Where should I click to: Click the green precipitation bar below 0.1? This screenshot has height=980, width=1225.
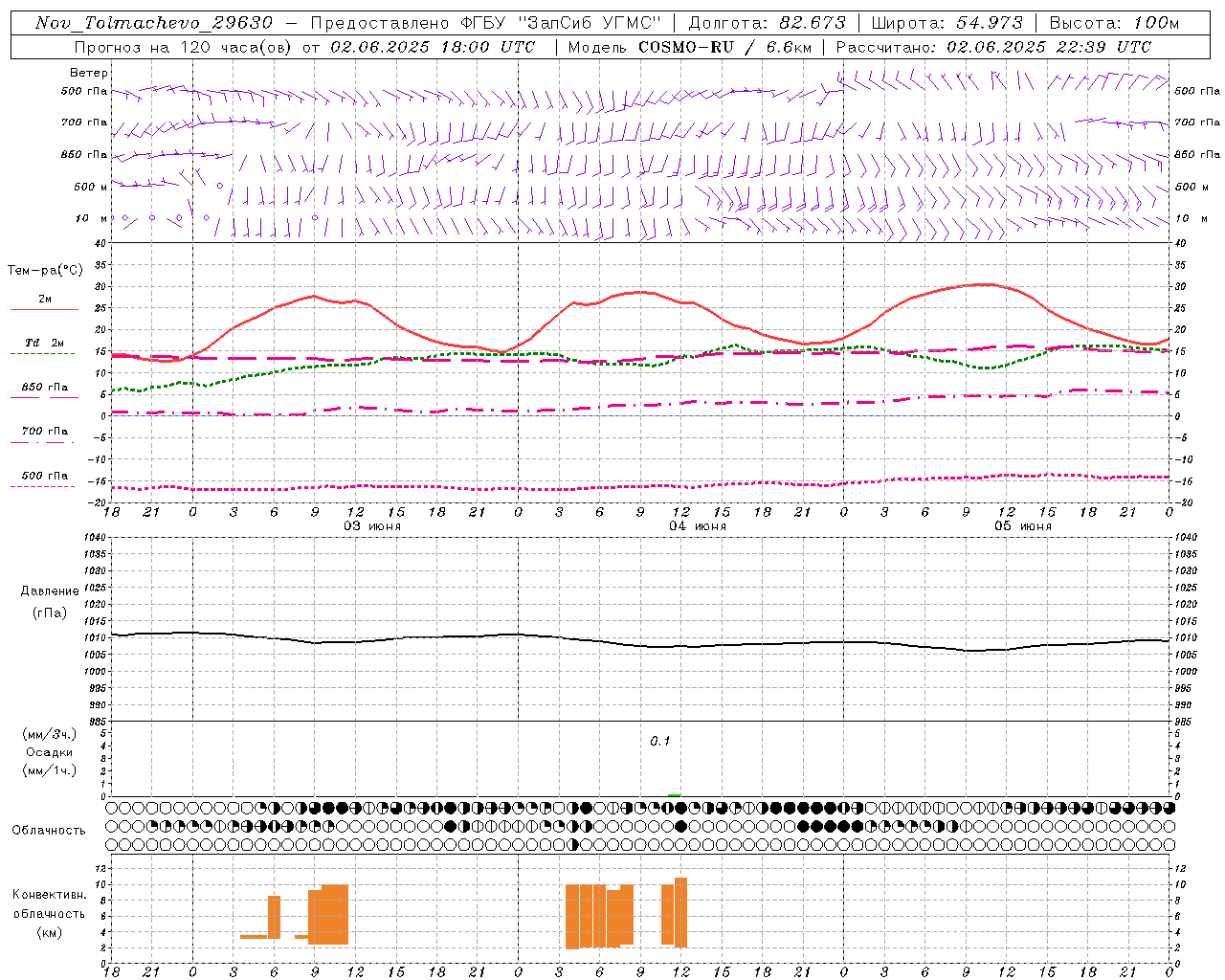point(675,794)
